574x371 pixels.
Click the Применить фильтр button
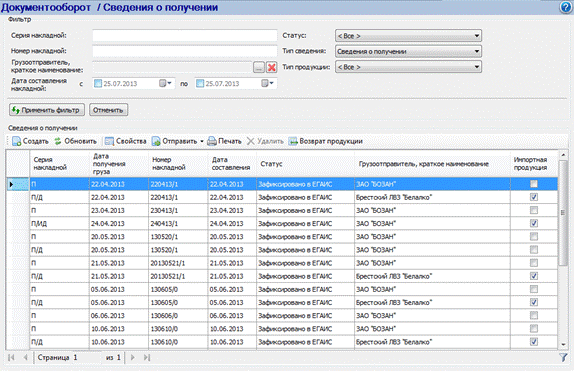47,110
